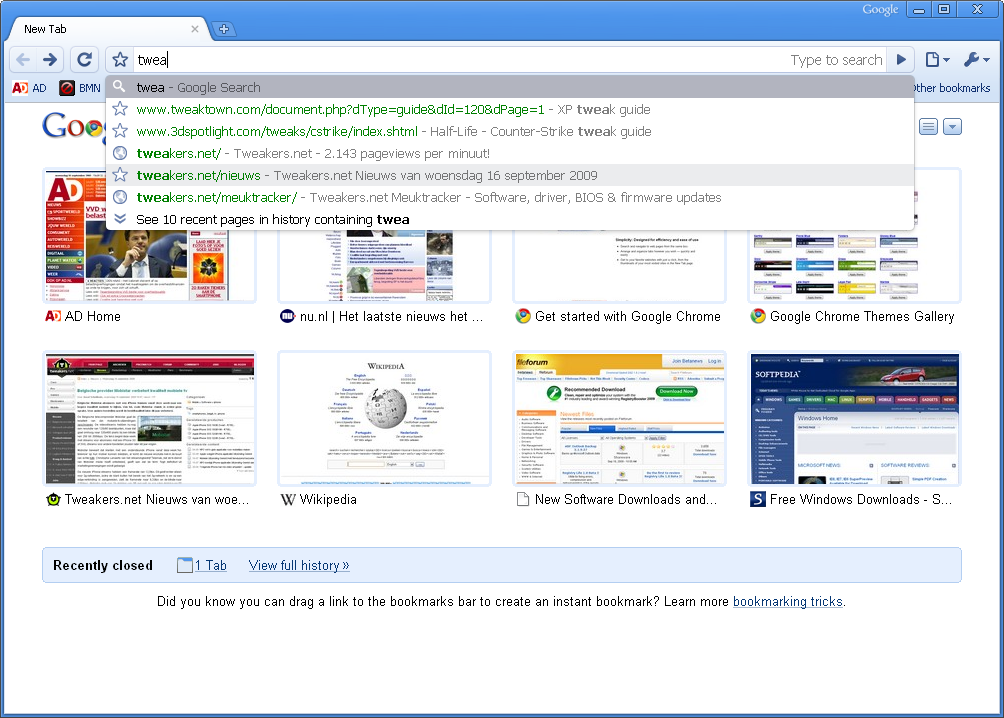Open the Page menu

click(937, 60)
